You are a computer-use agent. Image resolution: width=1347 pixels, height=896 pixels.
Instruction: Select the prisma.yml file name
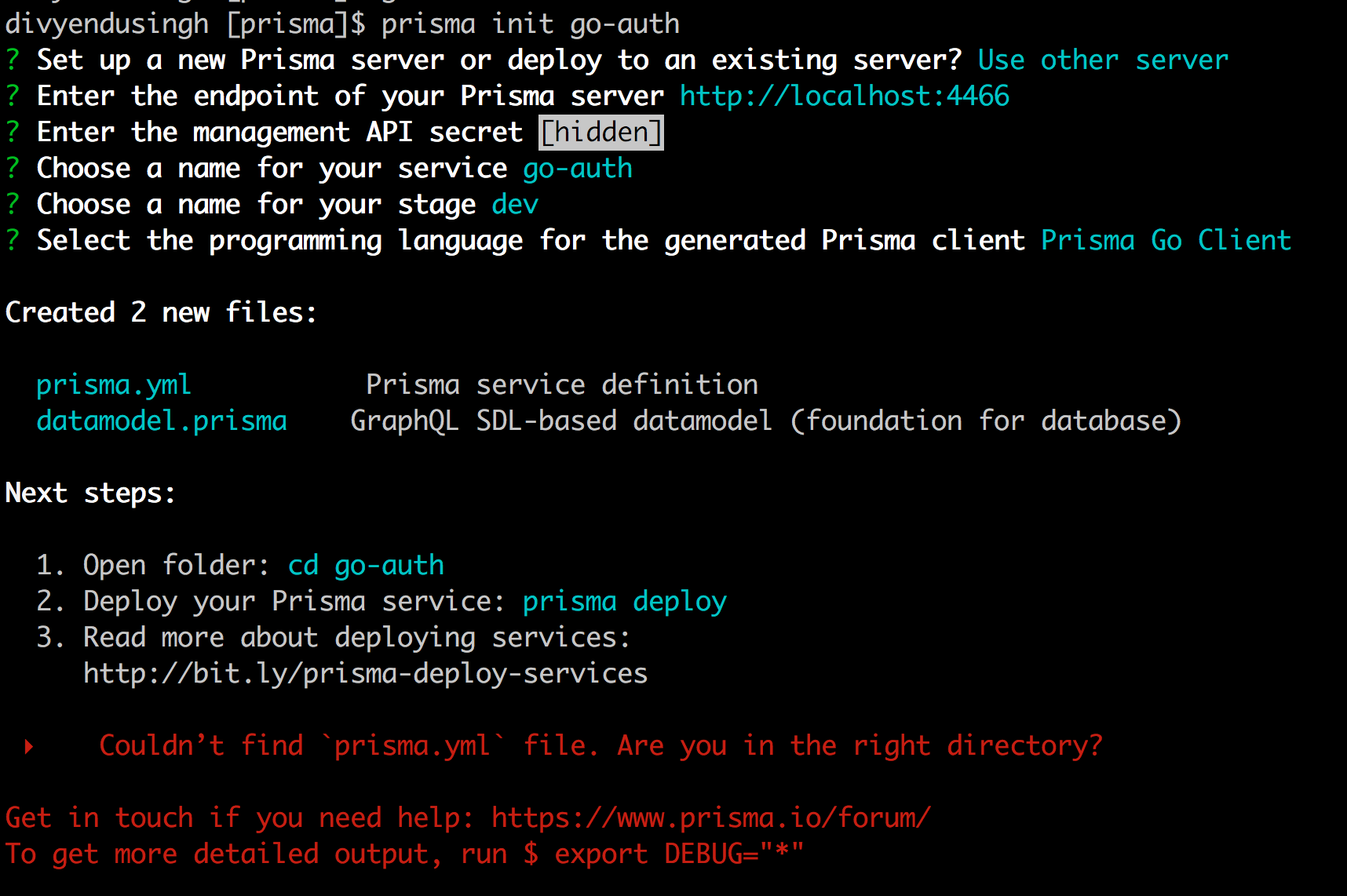(113, 384)
